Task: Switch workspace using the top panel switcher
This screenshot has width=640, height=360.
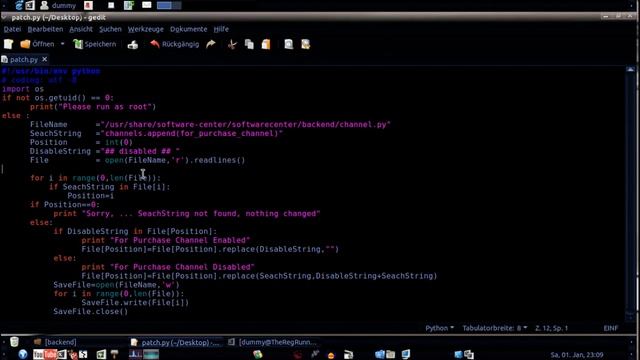Action: pyautogui.click(x=169, y=5)
